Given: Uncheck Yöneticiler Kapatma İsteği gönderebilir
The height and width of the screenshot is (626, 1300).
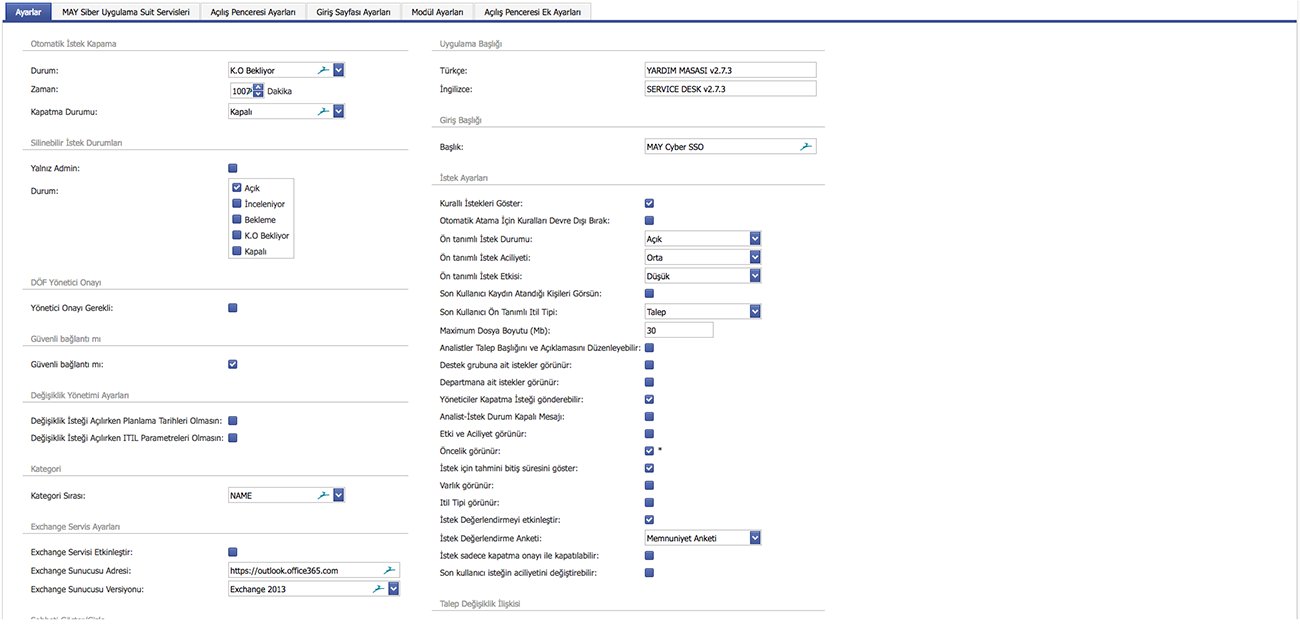Looking at the screenshot, I should click(x=650, y=399).
